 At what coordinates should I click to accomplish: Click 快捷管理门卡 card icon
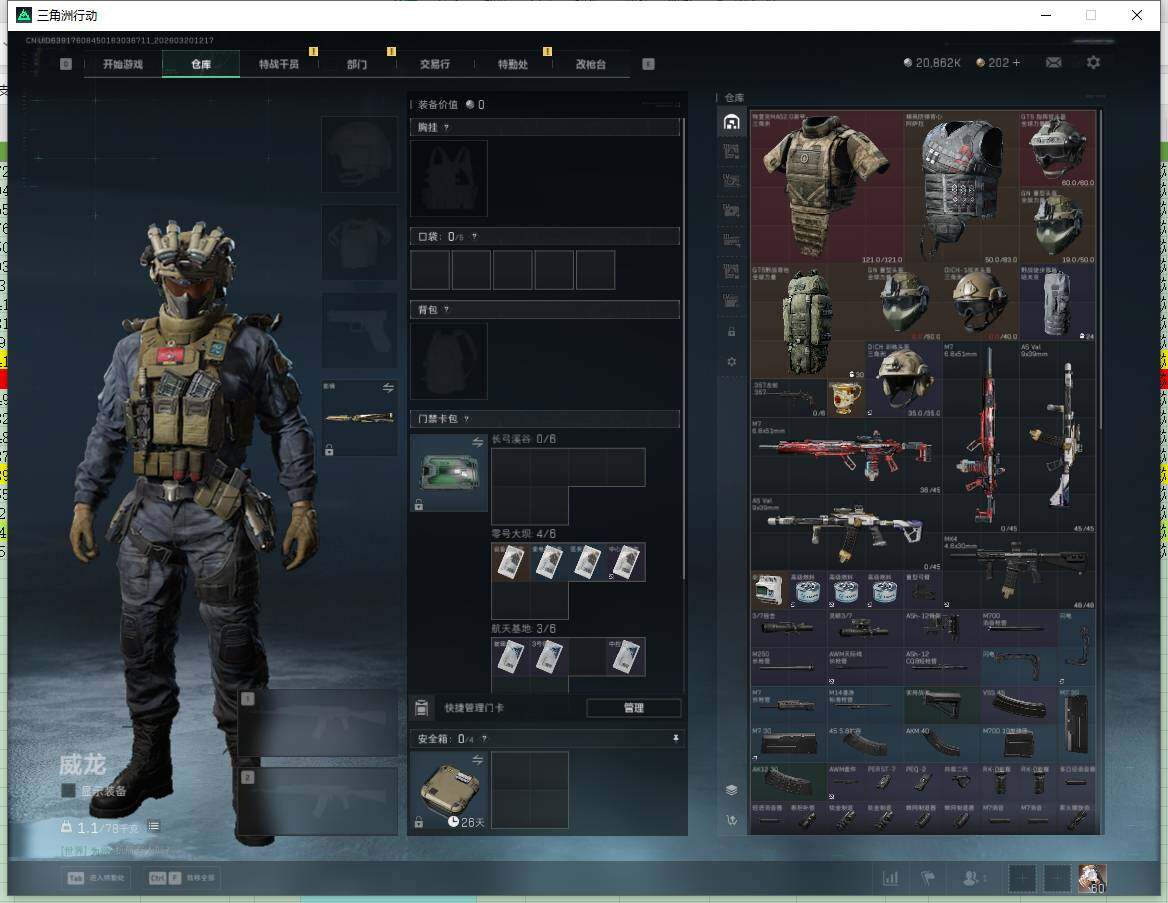[x=422, y=708]
